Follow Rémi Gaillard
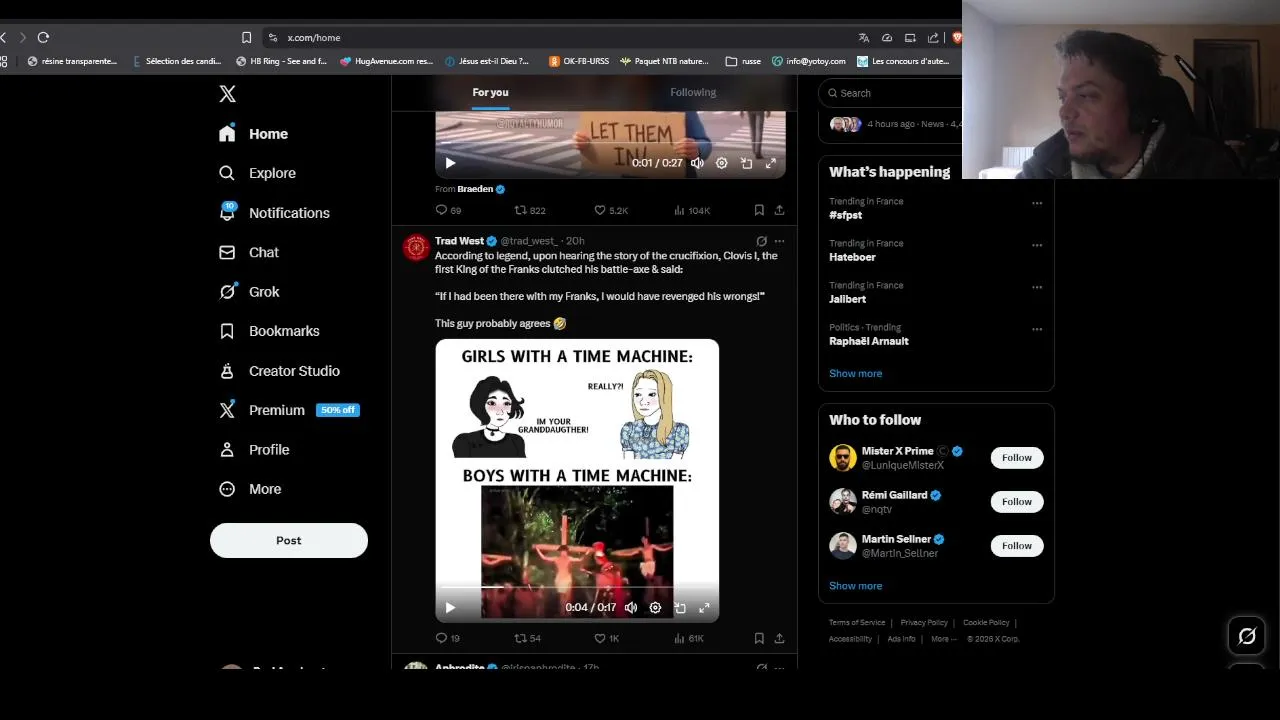The width and height of the screenshot is (1280, 720). (1017, 501)
